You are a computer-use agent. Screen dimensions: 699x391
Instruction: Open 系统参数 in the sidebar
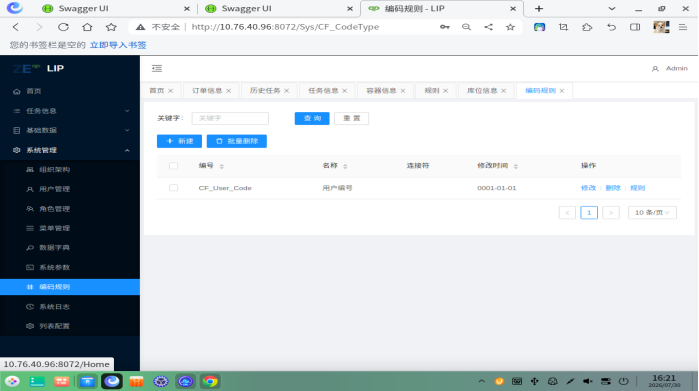70,267
